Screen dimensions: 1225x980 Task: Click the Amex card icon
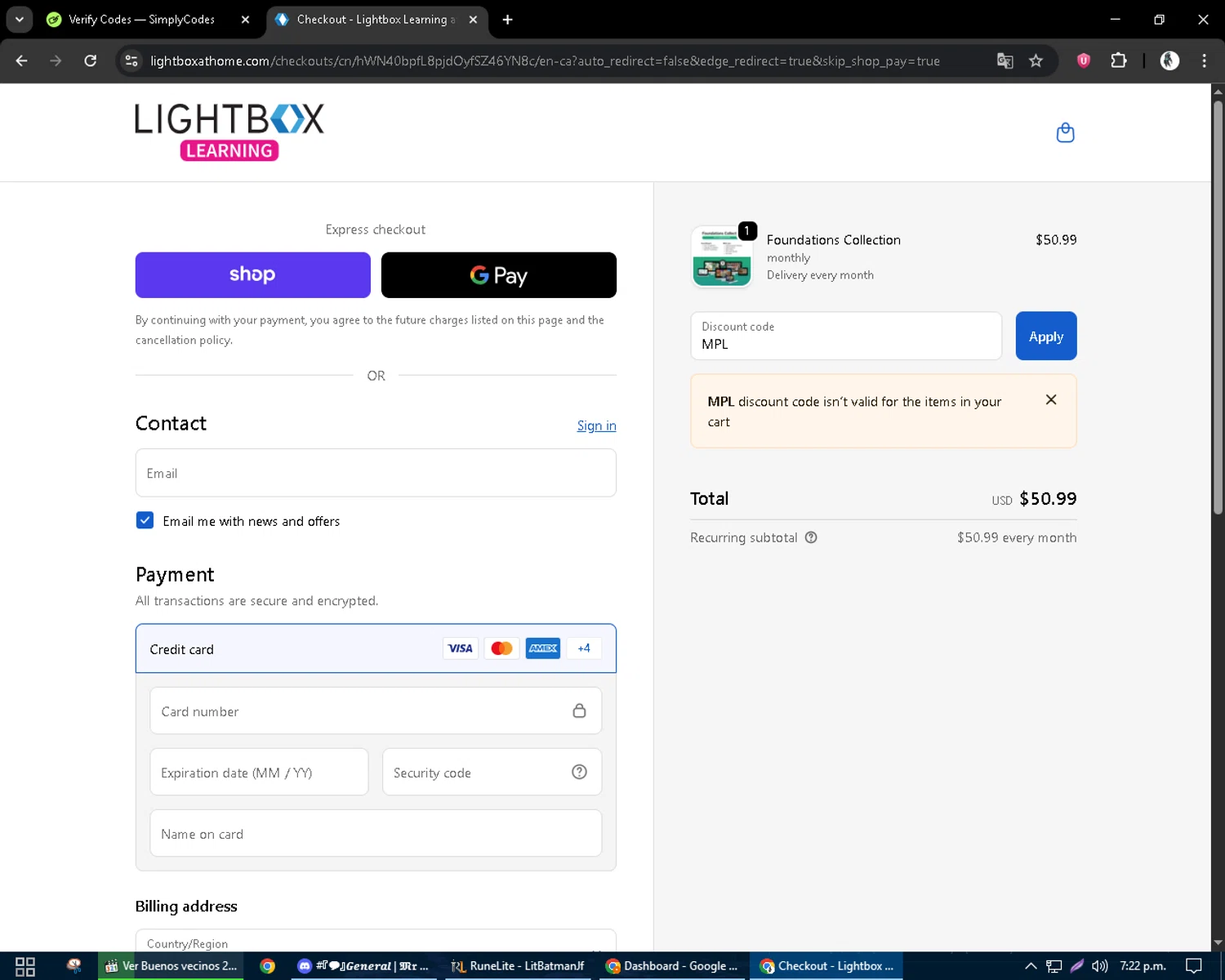coord(543,648)
